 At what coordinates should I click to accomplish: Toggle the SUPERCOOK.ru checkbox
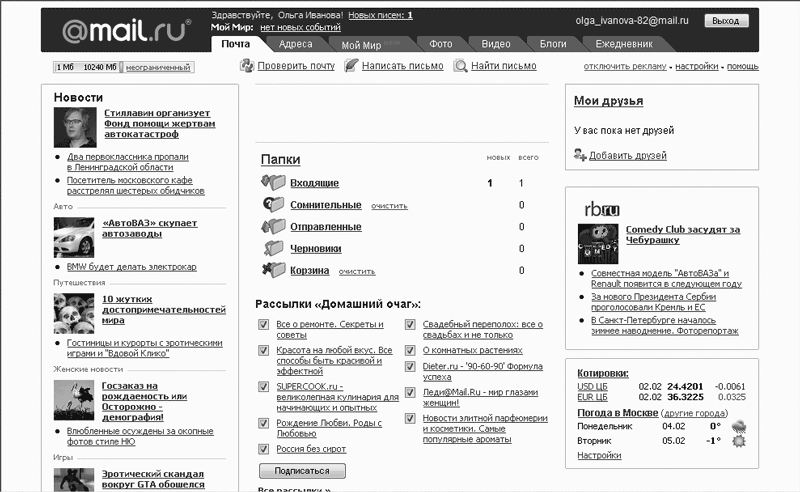(x=263, y=386)
